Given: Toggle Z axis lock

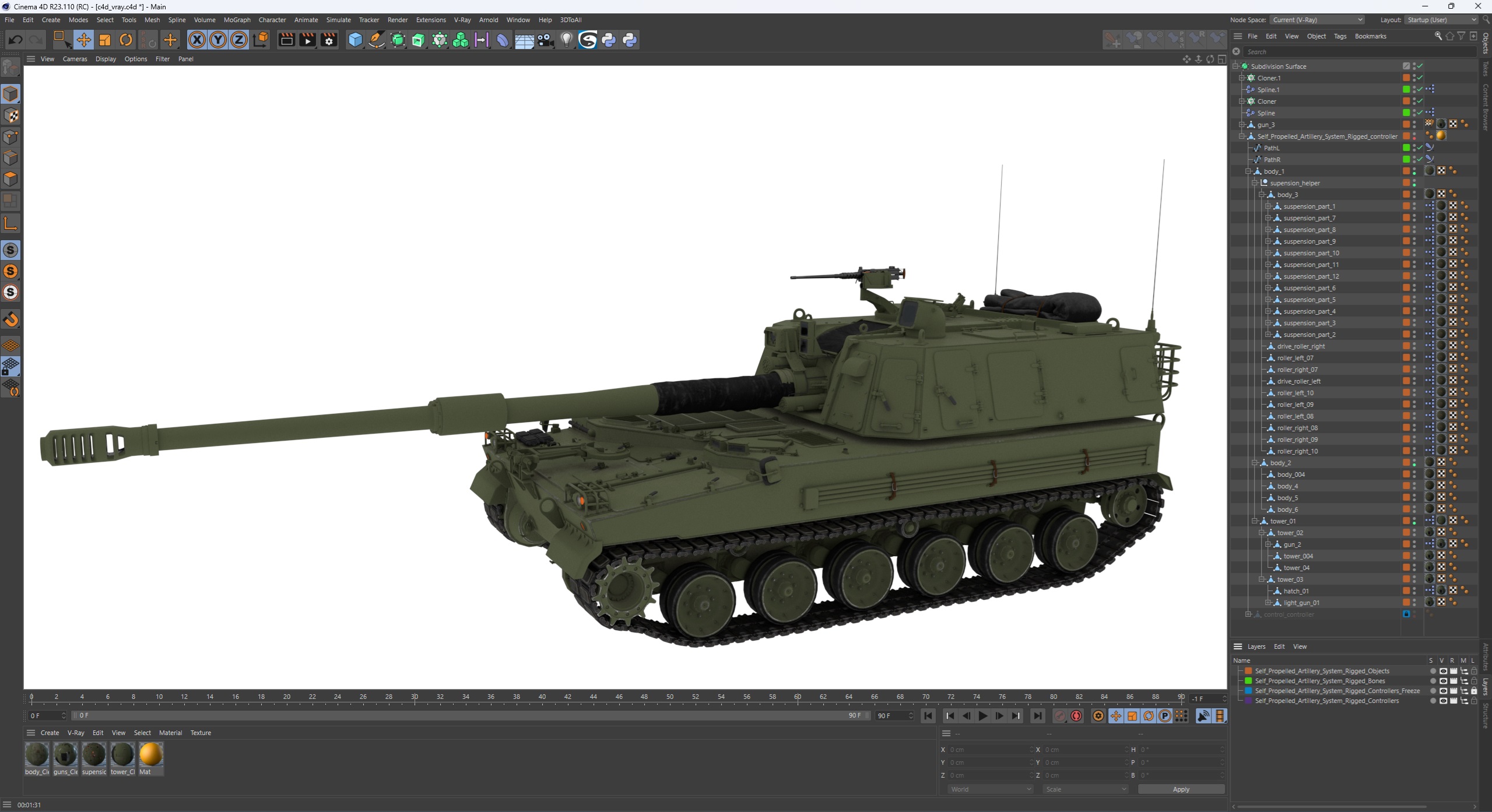Looking at the screenshot, I should click(239, 40).
